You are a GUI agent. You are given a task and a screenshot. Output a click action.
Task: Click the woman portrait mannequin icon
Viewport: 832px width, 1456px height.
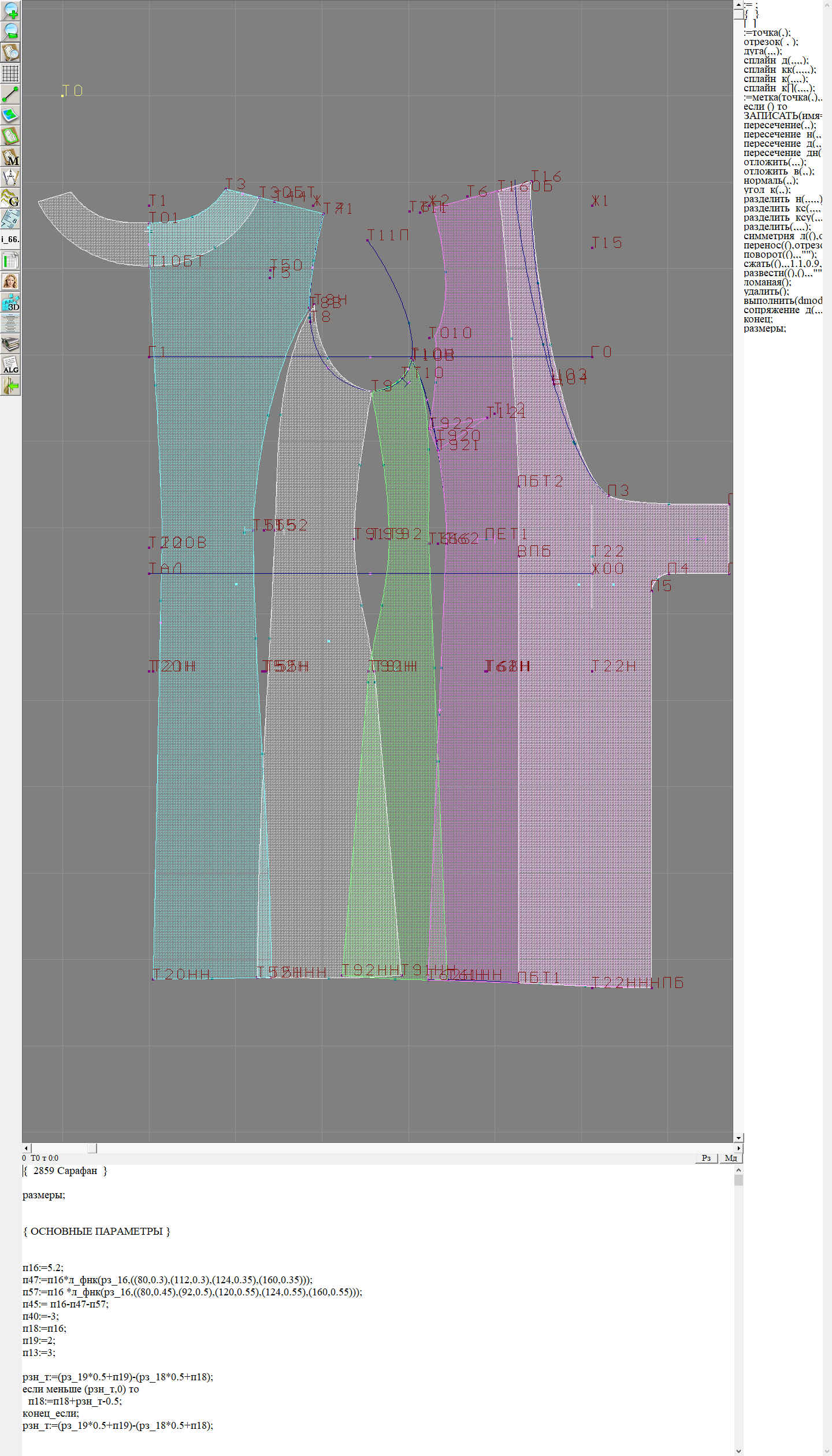tap(10, 281)
